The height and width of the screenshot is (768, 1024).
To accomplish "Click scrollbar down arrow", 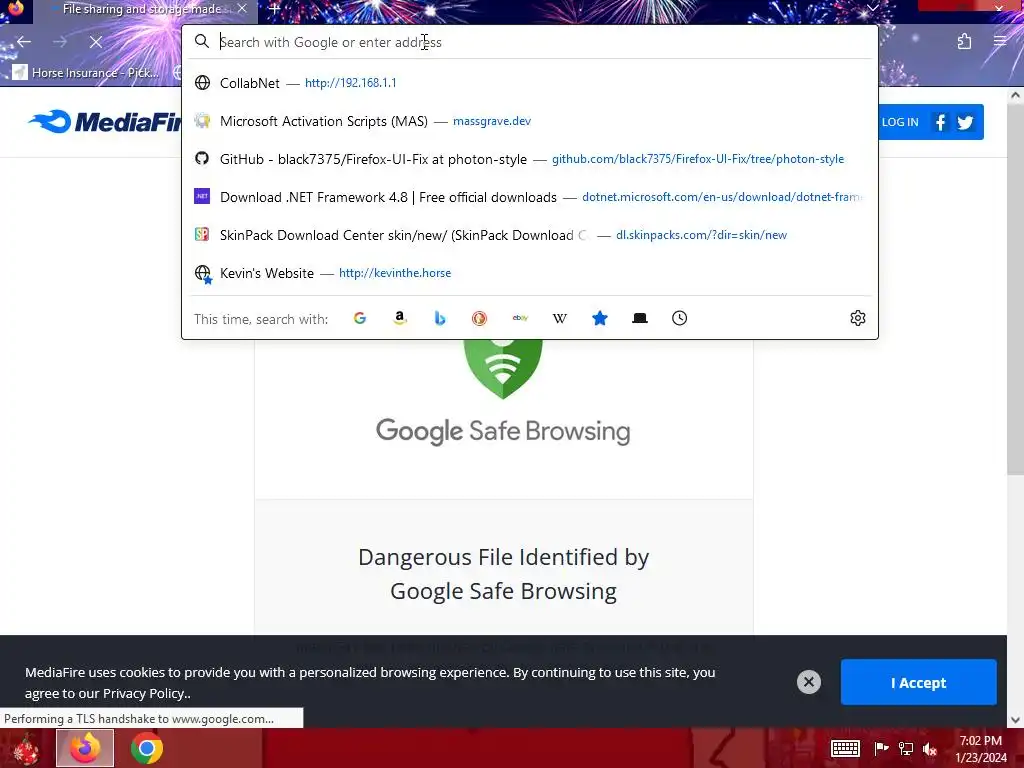I will (x=1015, y=720).
